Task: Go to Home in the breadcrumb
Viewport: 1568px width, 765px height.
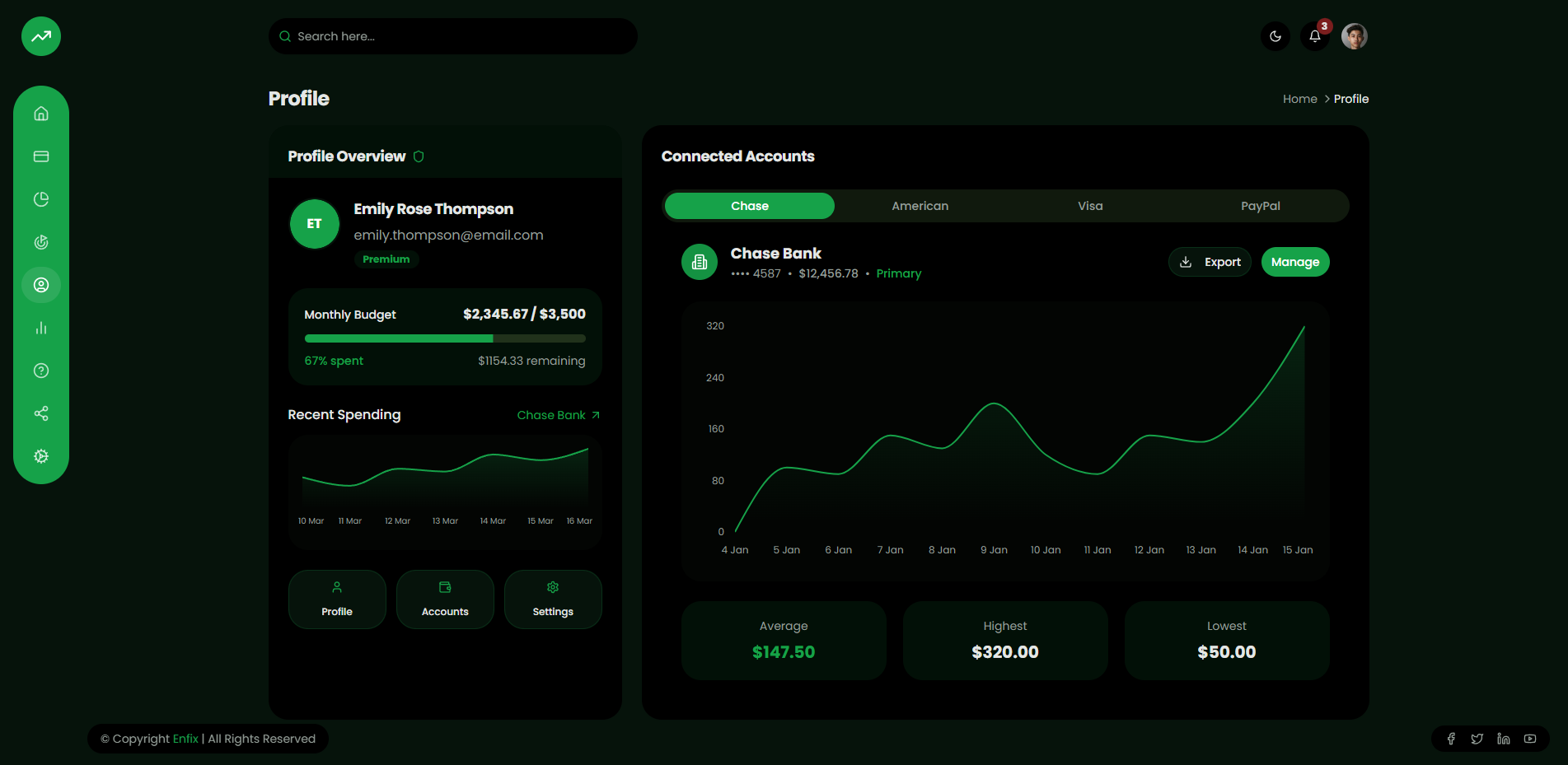Action: (1299, 99)
